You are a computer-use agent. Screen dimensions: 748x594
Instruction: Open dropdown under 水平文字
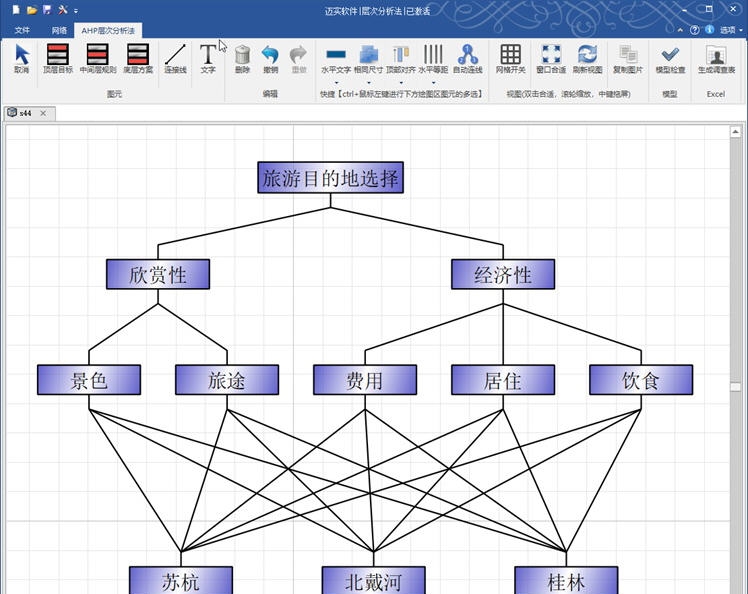336,83
